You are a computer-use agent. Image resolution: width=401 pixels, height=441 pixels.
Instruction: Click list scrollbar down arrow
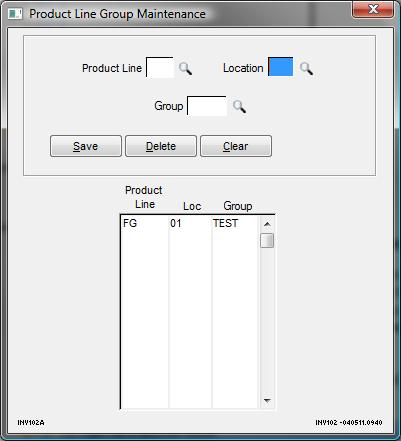267,400
